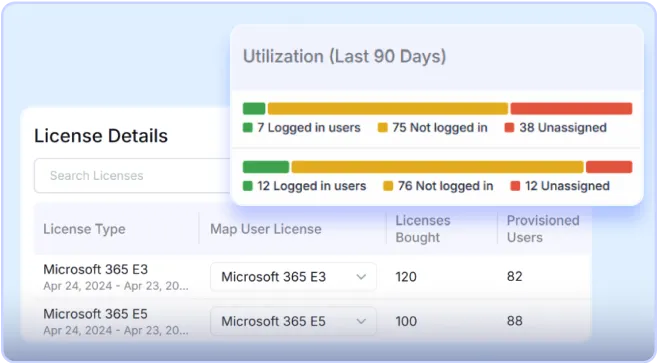Click the License Details heading
This screenshot has height=363, width=657.
pyautogui.click(x=101, y=136)
